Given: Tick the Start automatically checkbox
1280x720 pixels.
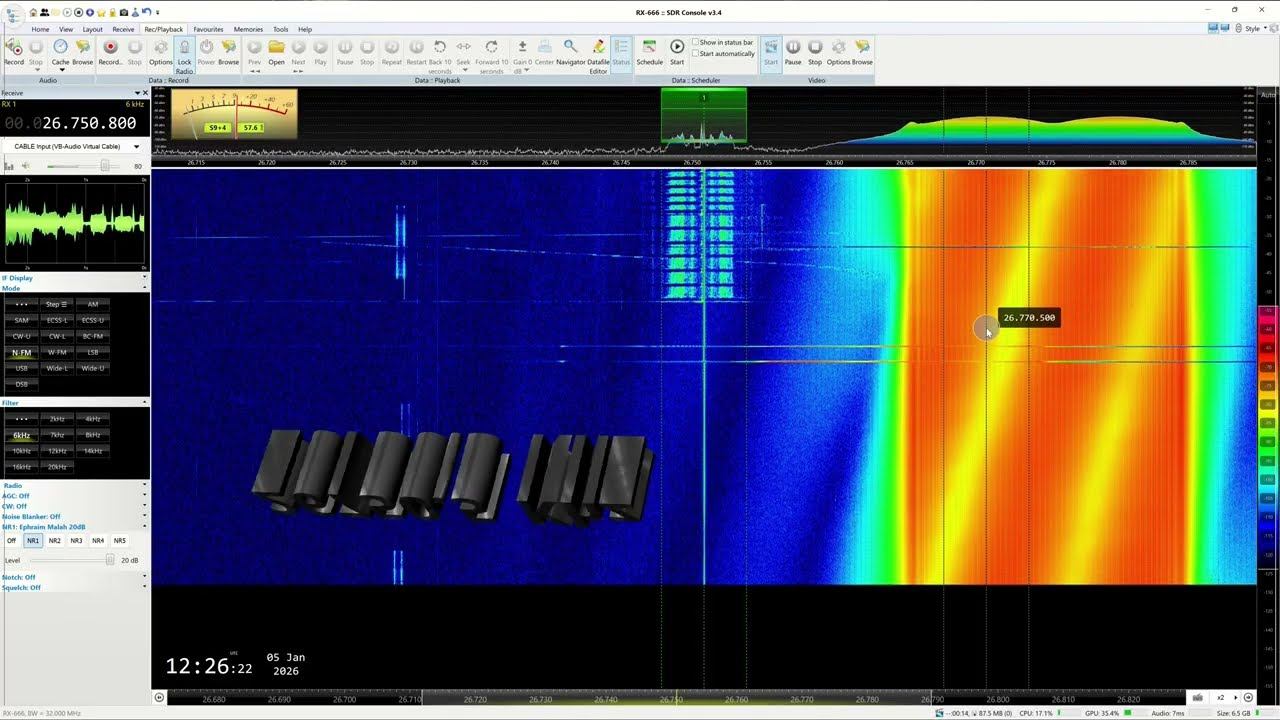Looking at the screenshot, I should (697, 54).
